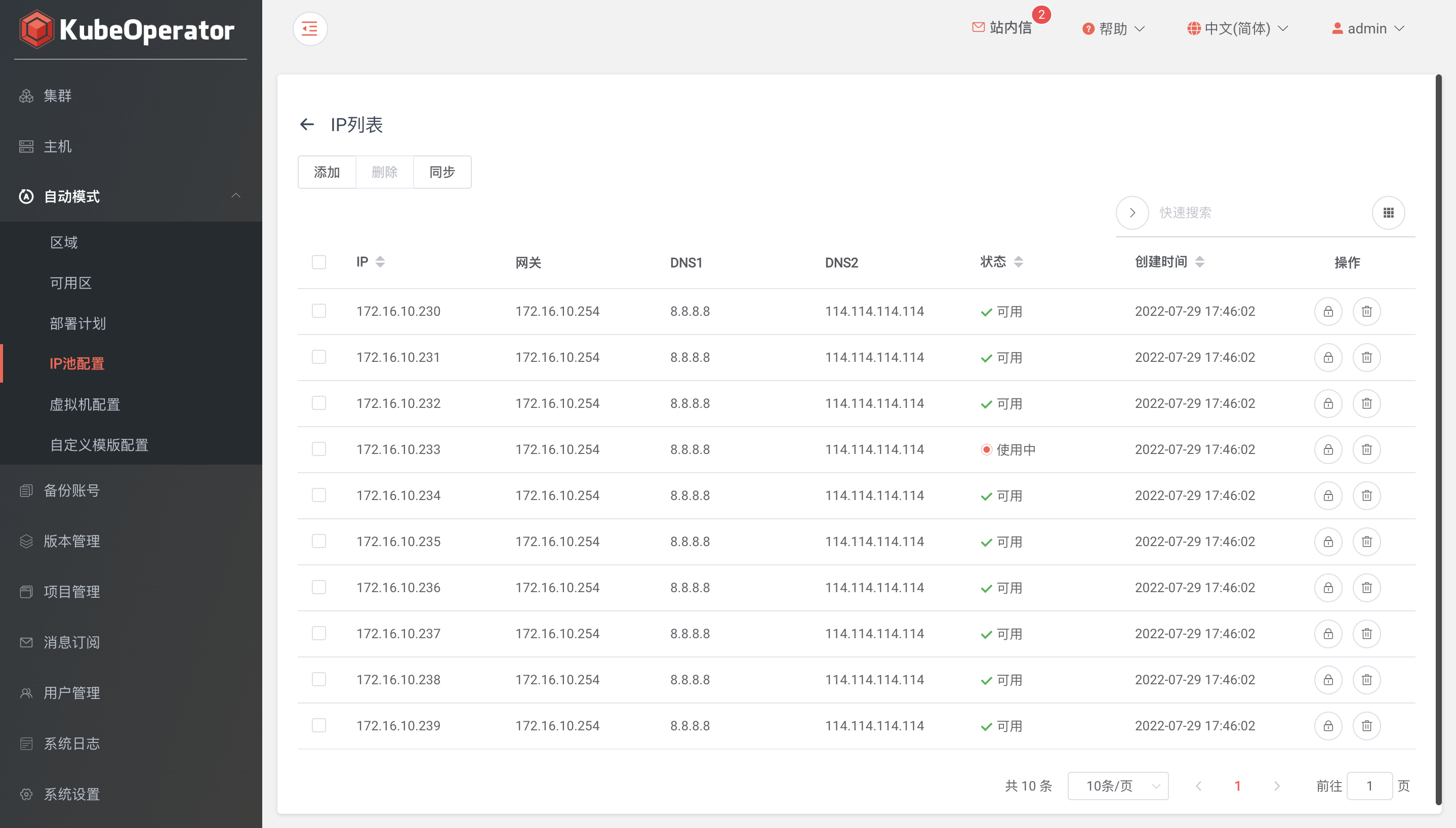Click the lock icon for 172.16.10.231
Screen dimensions: 1456x828
[1328, 358]
